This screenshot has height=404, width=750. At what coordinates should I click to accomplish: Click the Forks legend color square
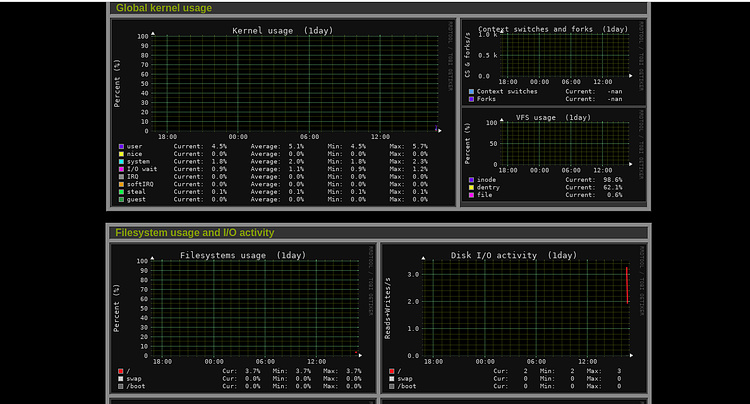tap(471, 99)
